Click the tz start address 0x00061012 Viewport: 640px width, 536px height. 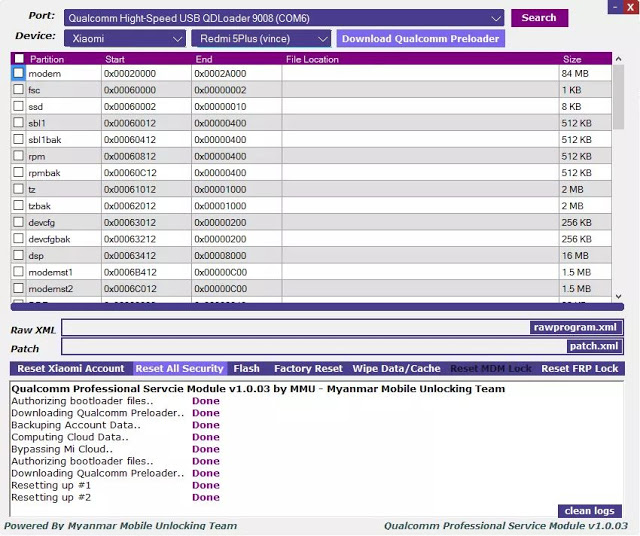point(130,189)
